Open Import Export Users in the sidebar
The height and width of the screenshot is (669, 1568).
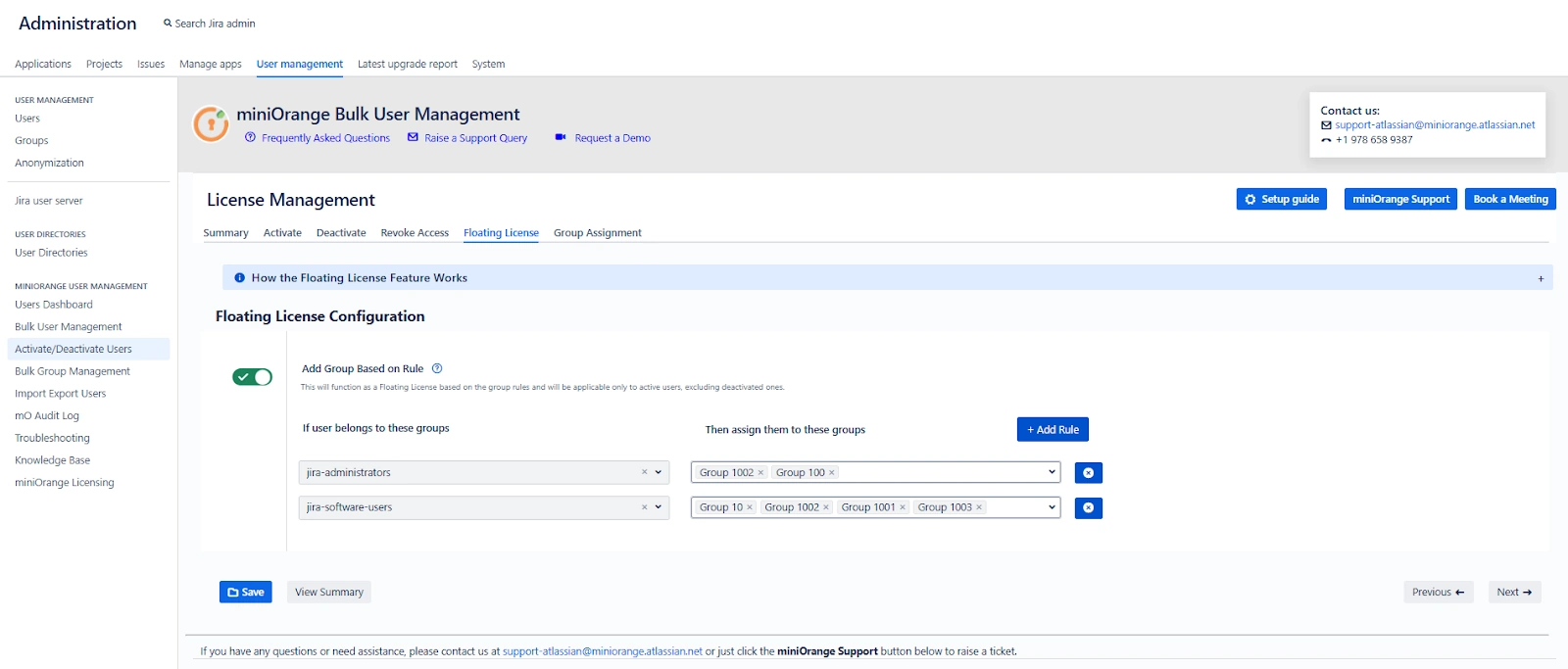[61, 394]
